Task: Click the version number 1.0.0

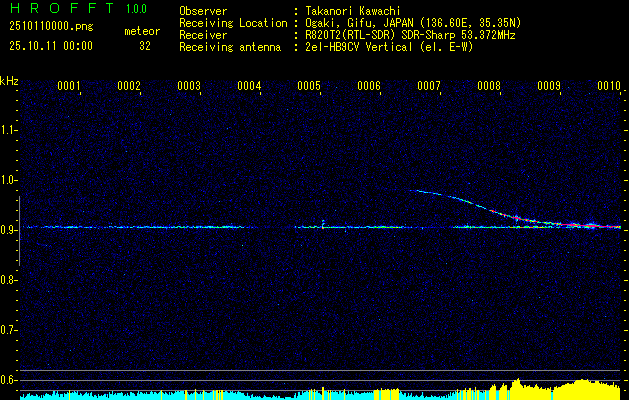Action: (136, 9)
